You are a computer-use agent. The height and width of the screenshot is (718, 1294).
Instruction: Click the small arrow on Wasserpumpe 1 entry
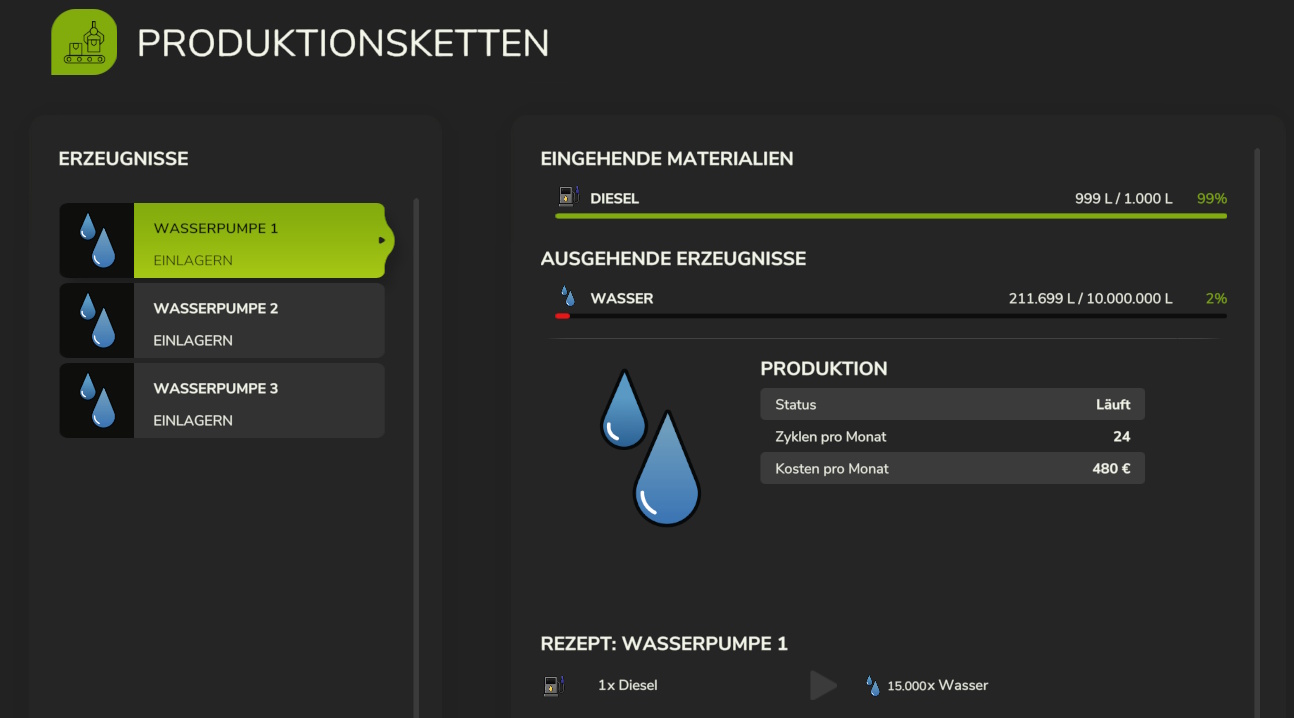pyautogui.click(x=382, y=240)
